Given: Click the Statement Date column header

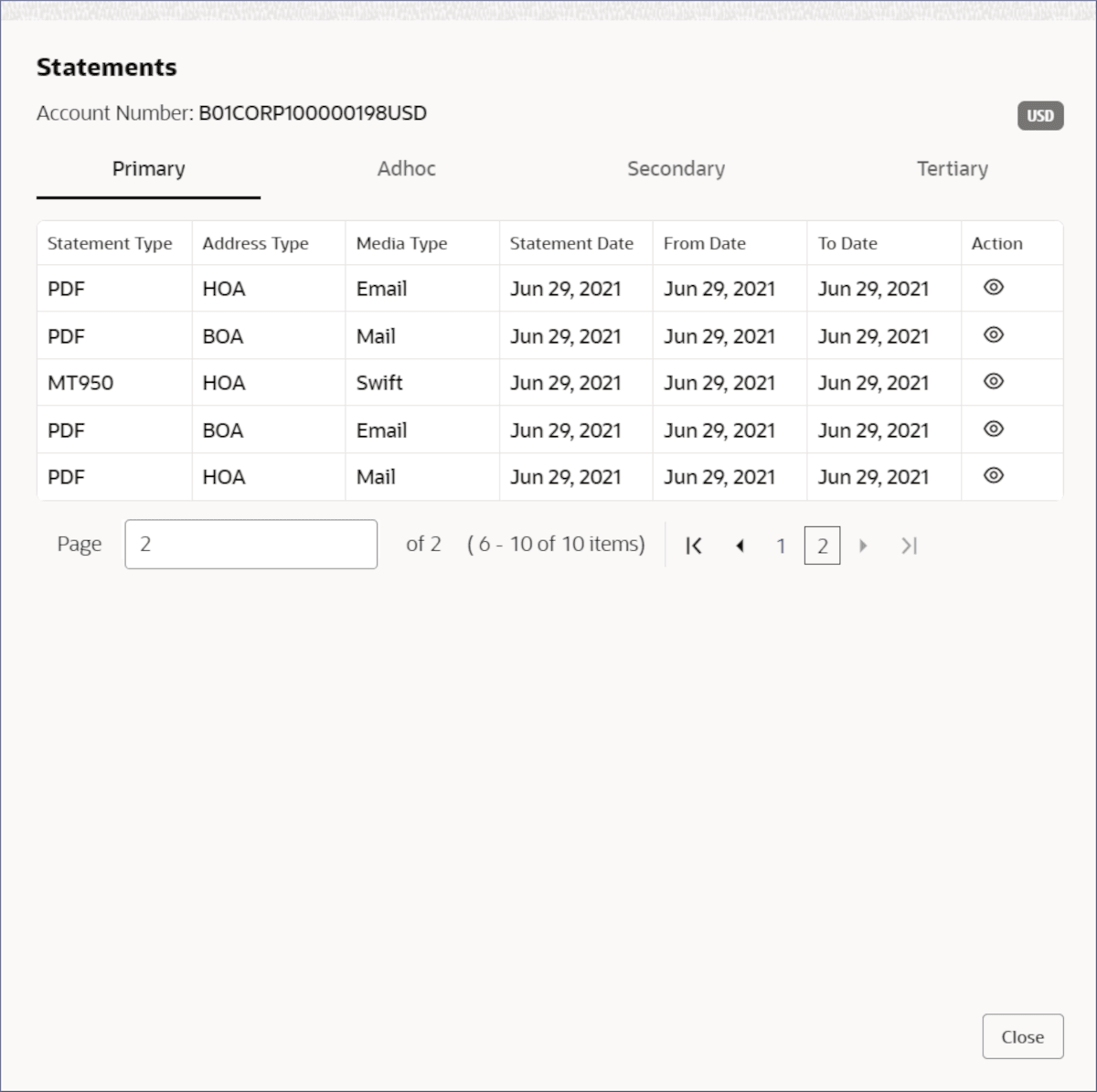Looking at the screenshot, I should tap(571, 244).
